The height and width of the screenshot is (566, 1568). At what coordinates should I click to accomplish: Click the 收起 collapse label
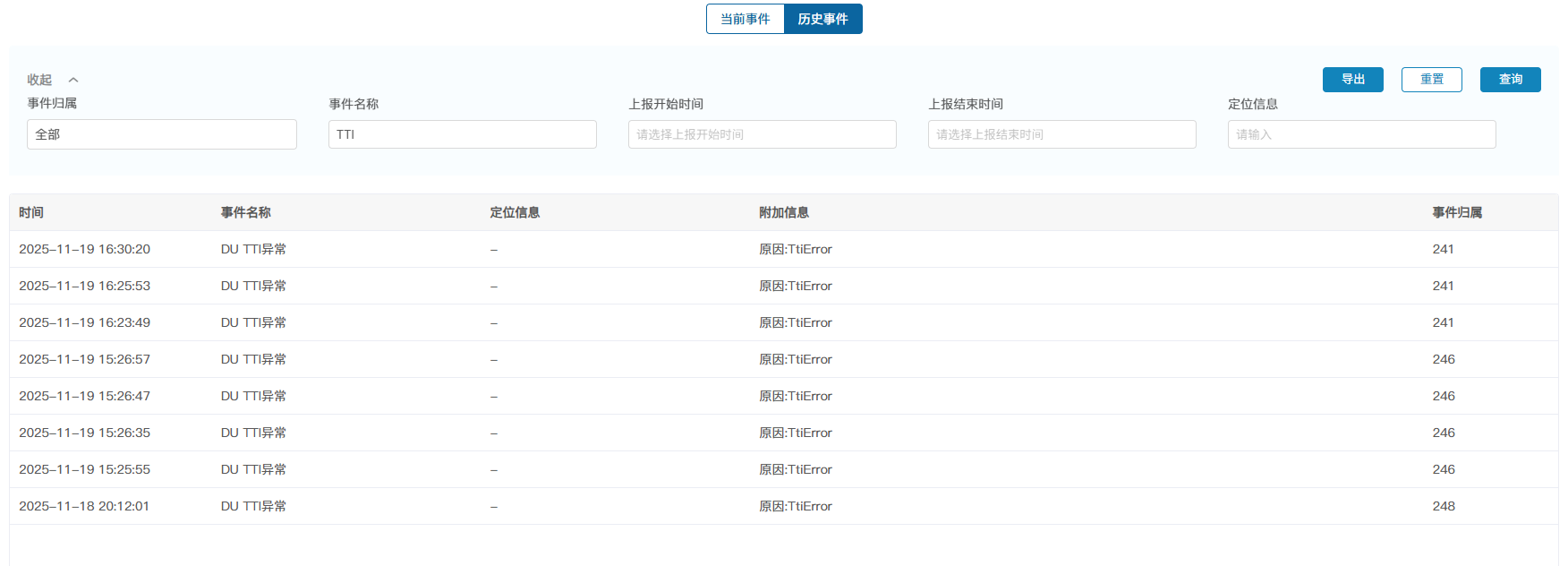[x=39, y=81]
